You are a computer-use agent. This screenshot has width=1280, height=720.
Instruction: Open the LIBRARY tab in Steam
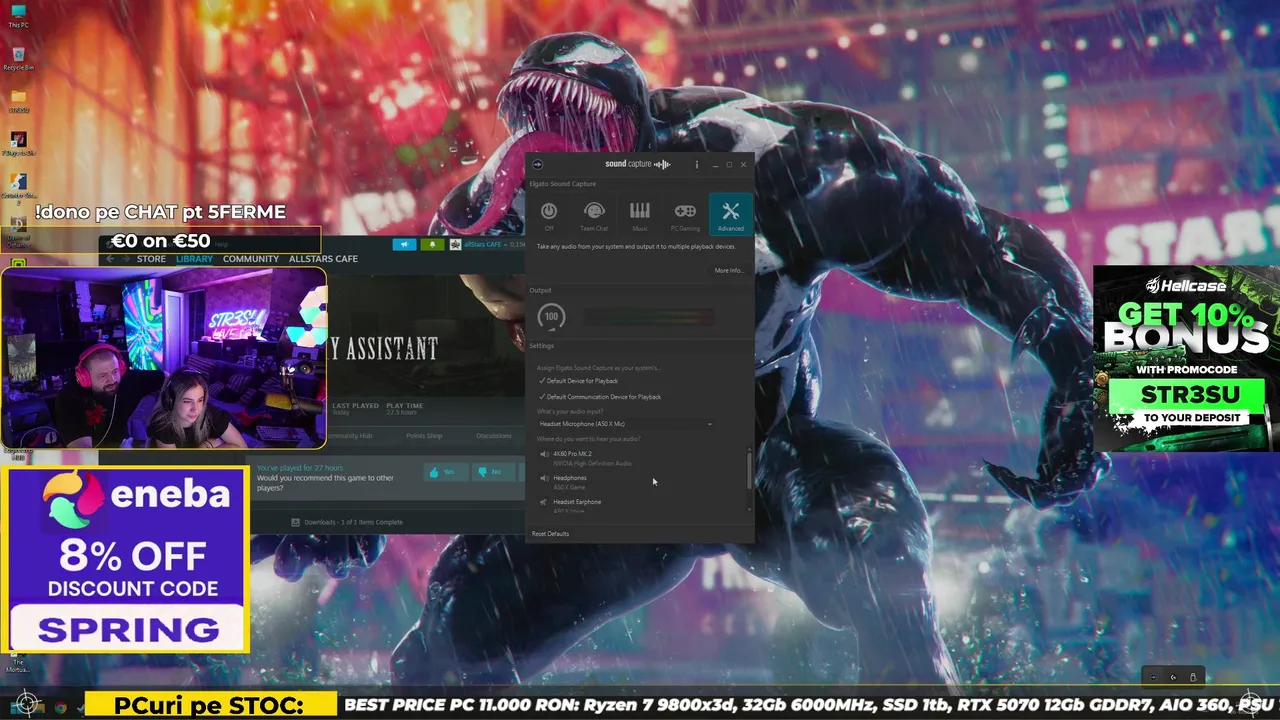point(194,259)
